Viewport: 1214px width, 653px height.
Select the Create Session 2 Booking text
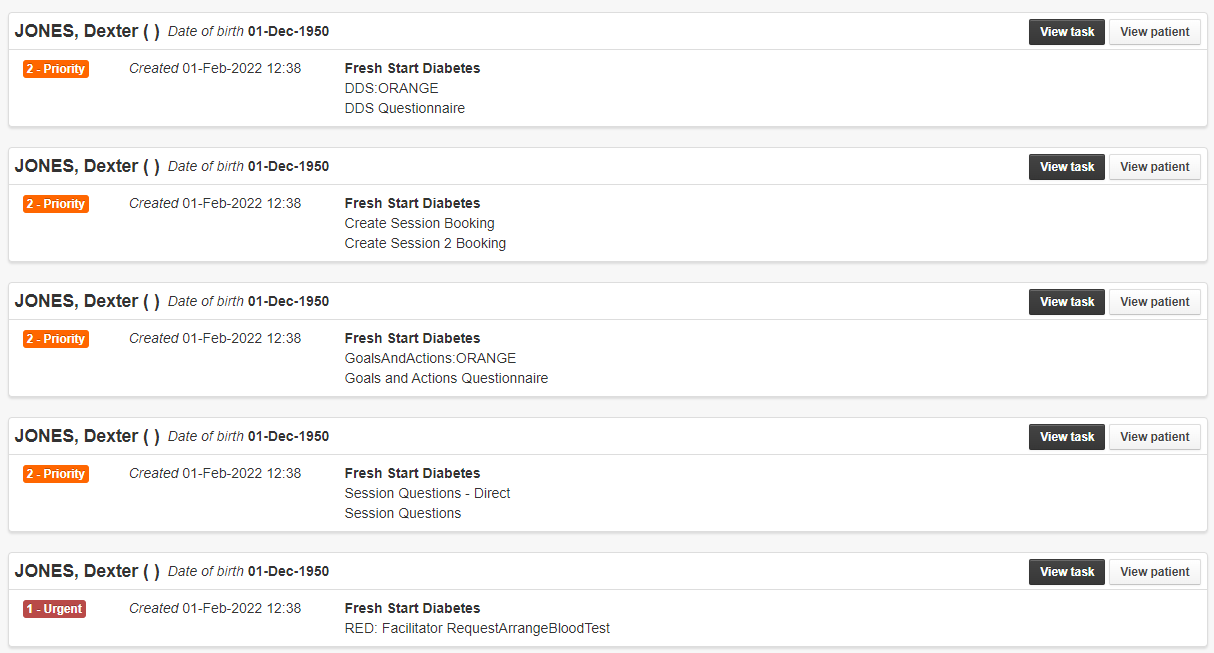point(425,243)
